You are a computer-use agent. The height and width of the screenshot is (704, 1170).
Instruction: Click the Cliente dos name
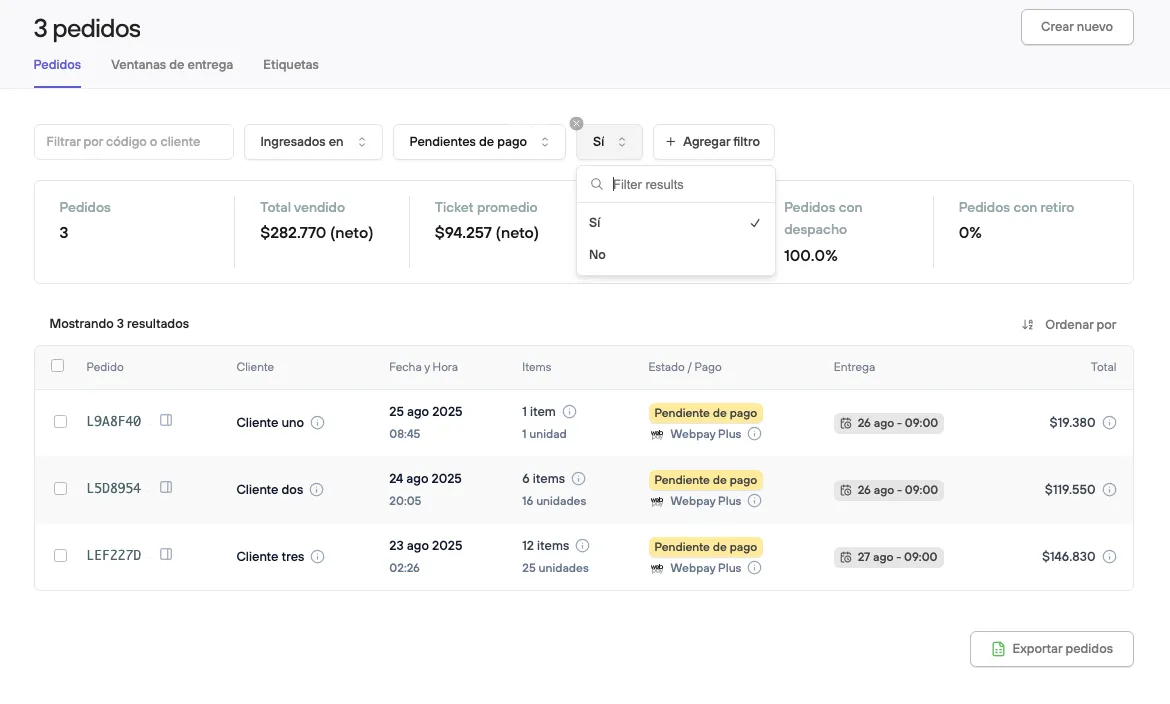click(269, 490)
